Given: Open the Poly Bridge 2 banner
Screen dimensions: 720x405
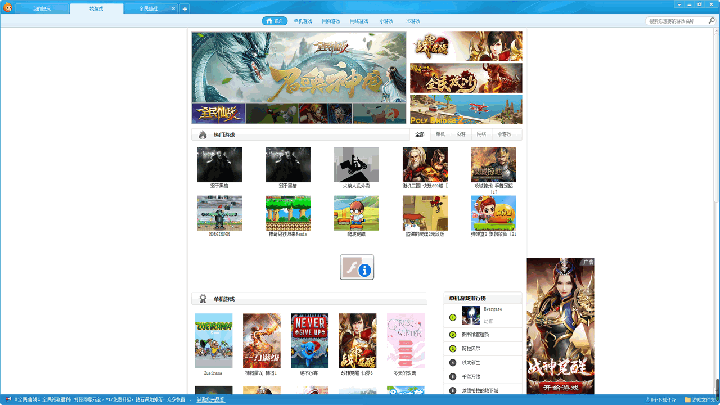Looking at the screenshot, I should pos(466,110).
